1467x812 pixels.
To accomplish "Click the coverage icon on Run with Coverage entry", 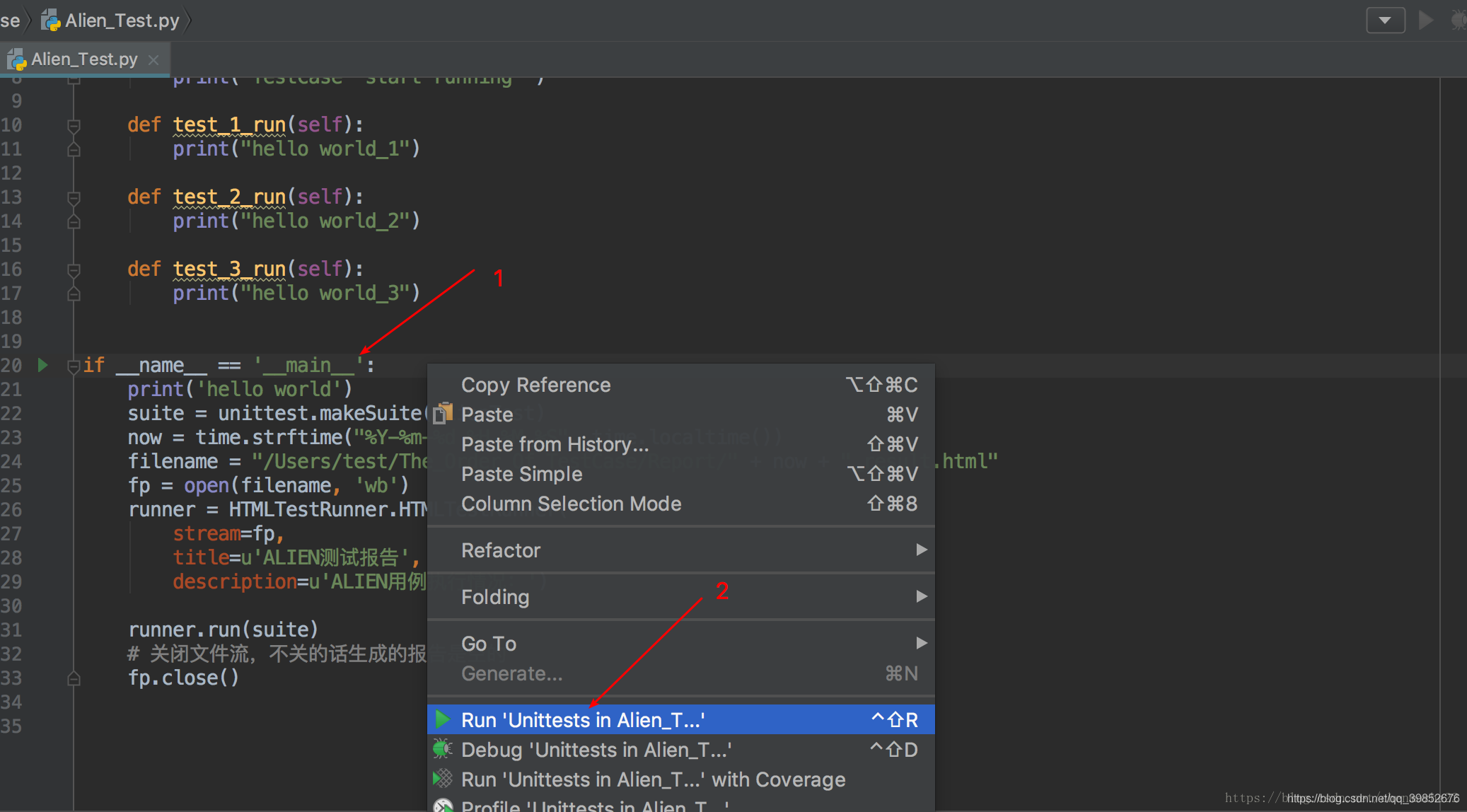I will (443, 779).
